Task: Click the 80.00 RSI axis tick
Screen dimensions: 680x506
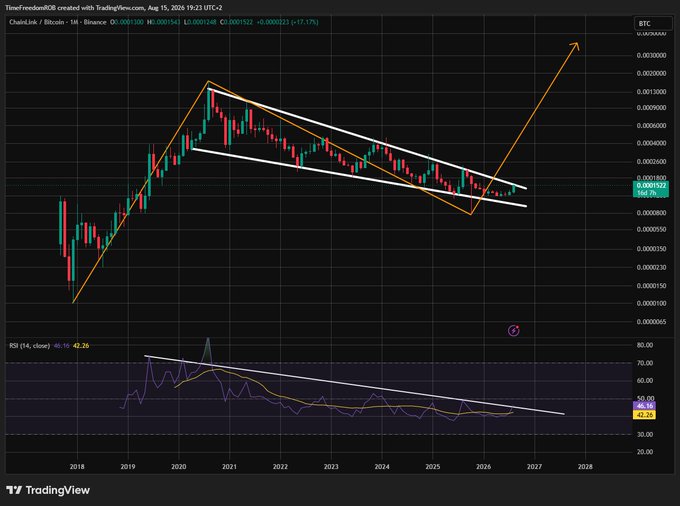Action: (645, 345)
